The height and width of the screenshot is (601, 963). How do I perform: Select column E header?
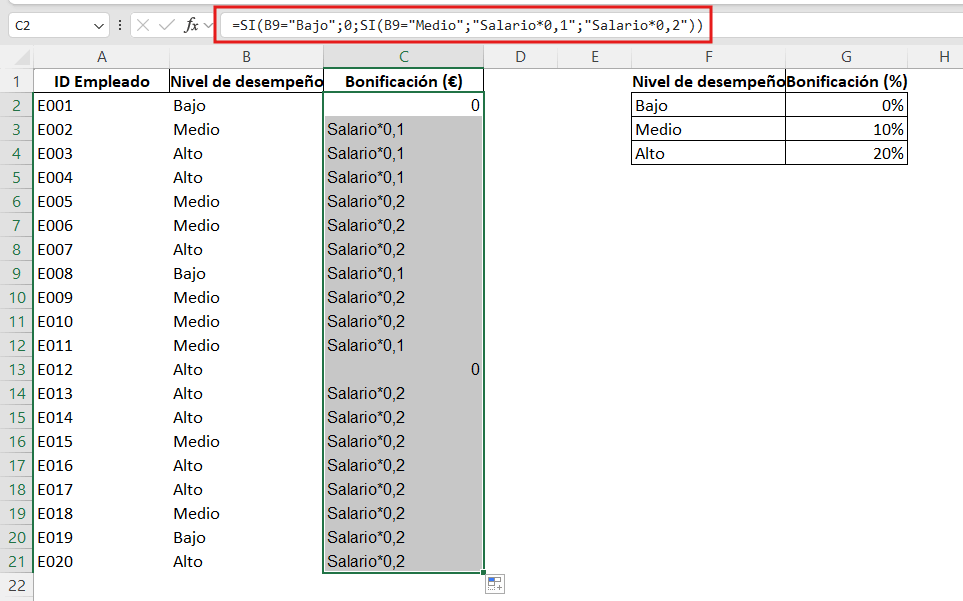[x=595, y=57]
